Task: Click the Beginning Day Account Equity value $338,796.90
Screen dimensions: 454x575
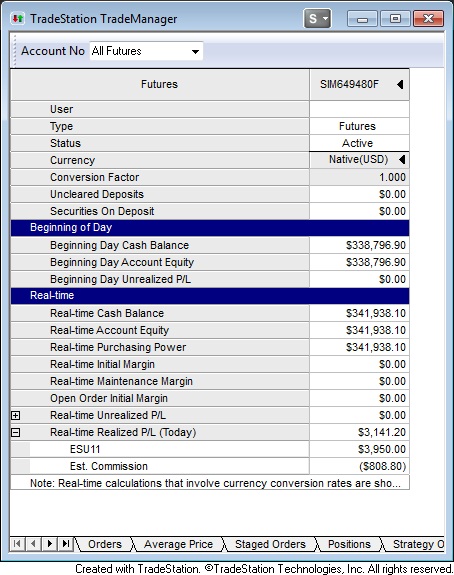Action: tap(376, 262)
